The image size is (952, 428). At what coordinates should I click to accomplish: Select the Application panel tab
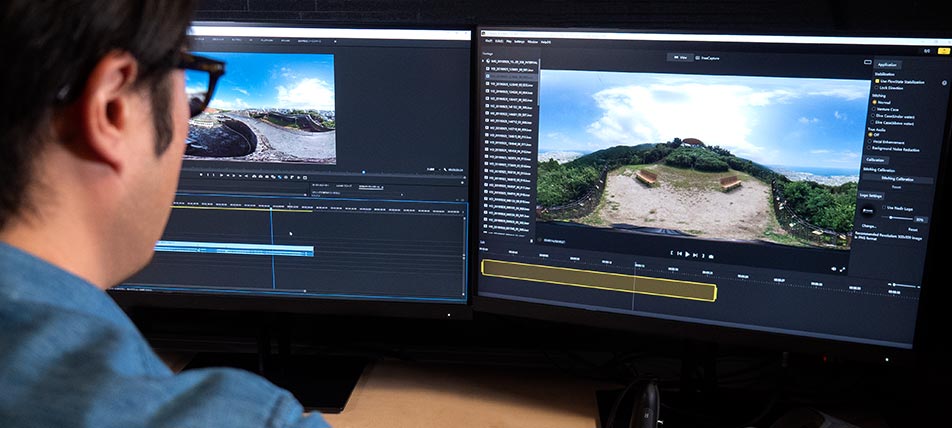[887, 65]
